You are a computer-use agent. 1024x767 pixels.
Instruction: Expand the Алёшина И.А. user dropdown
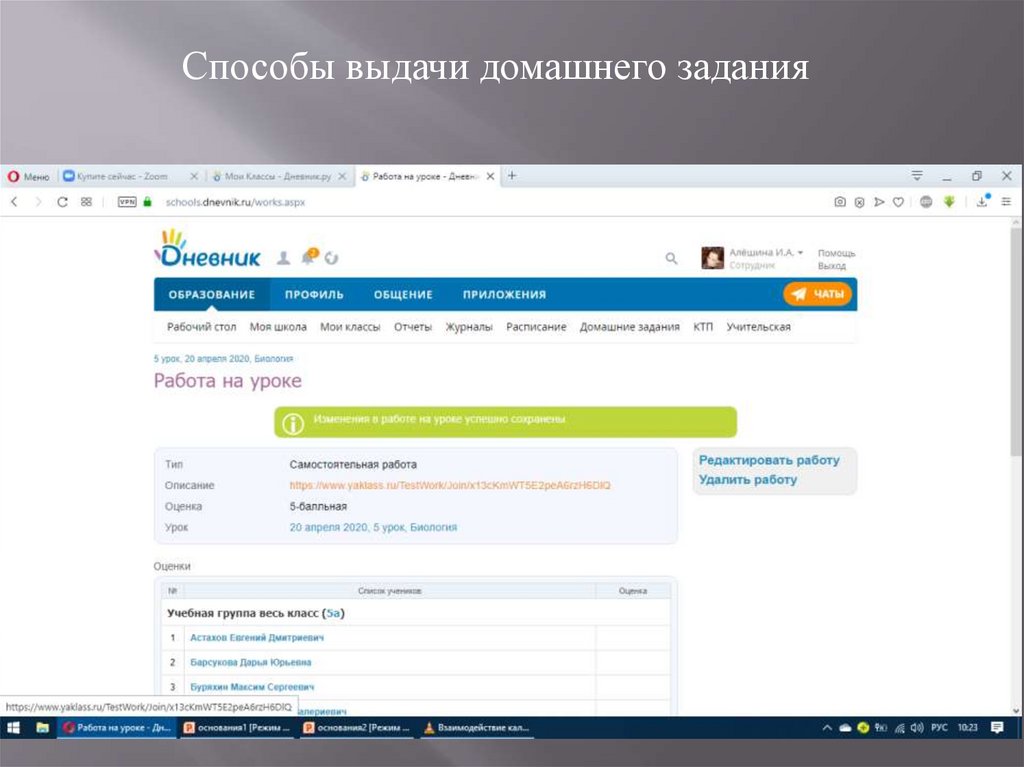766,252
